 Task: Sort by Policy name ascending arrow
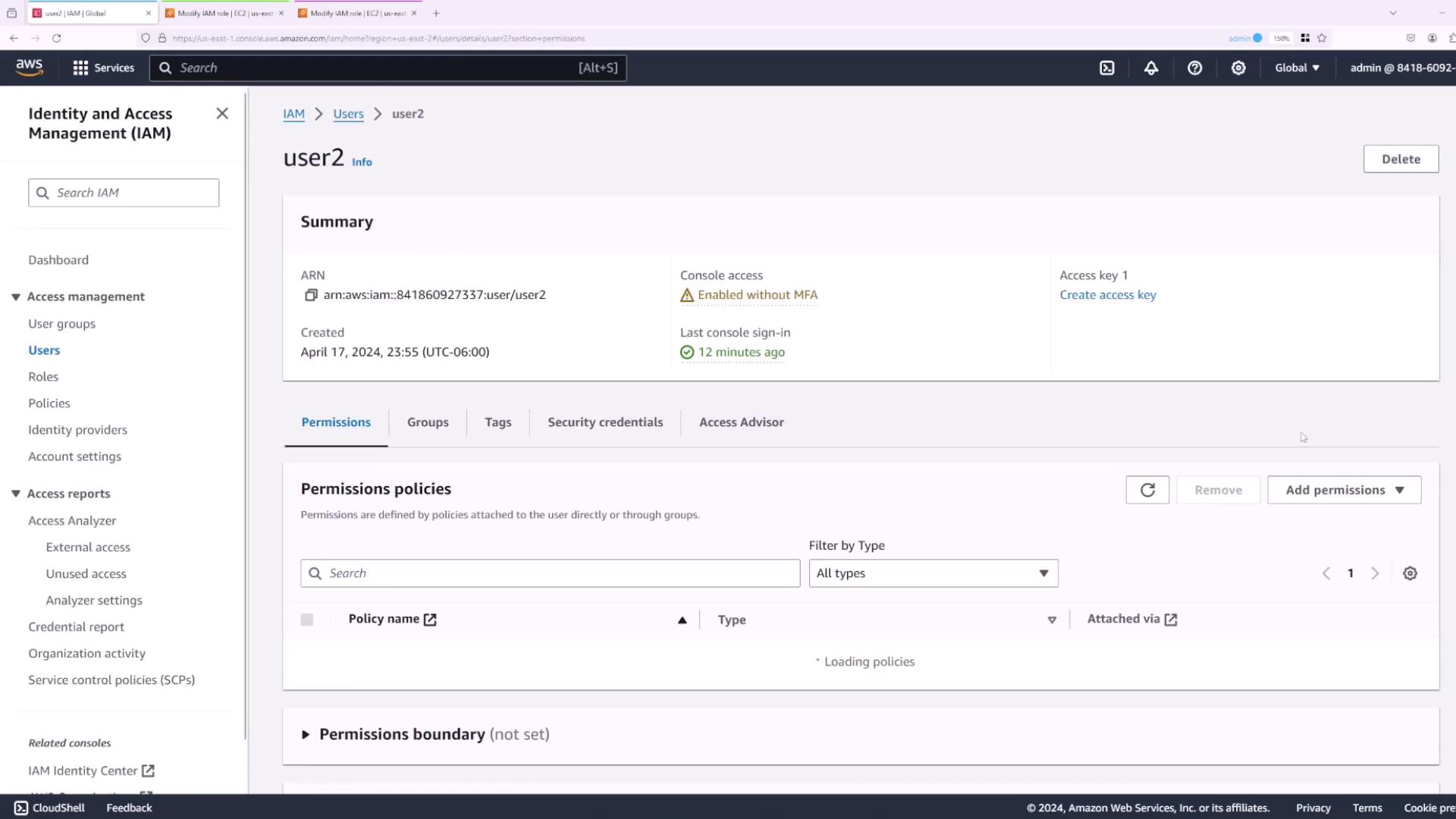pyautogui.click(x=682, y=620)
